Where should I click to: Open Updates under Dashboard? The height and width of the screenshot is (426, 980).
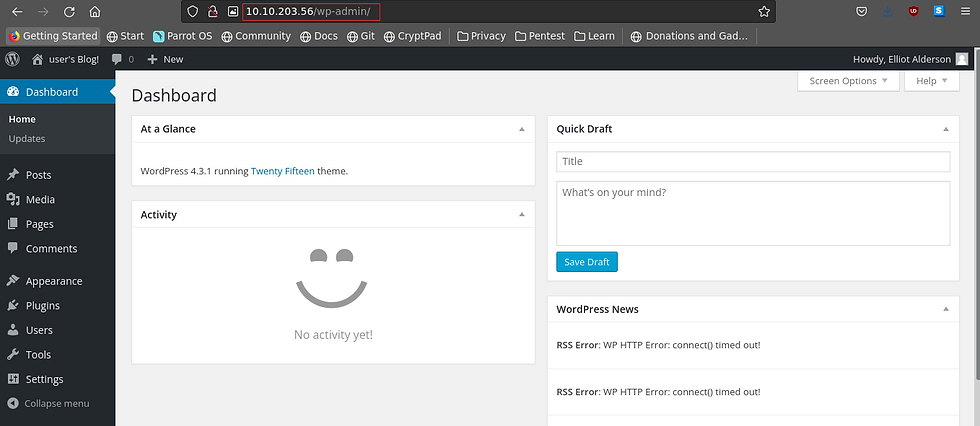pyautogui.click(x=27, y=139)
